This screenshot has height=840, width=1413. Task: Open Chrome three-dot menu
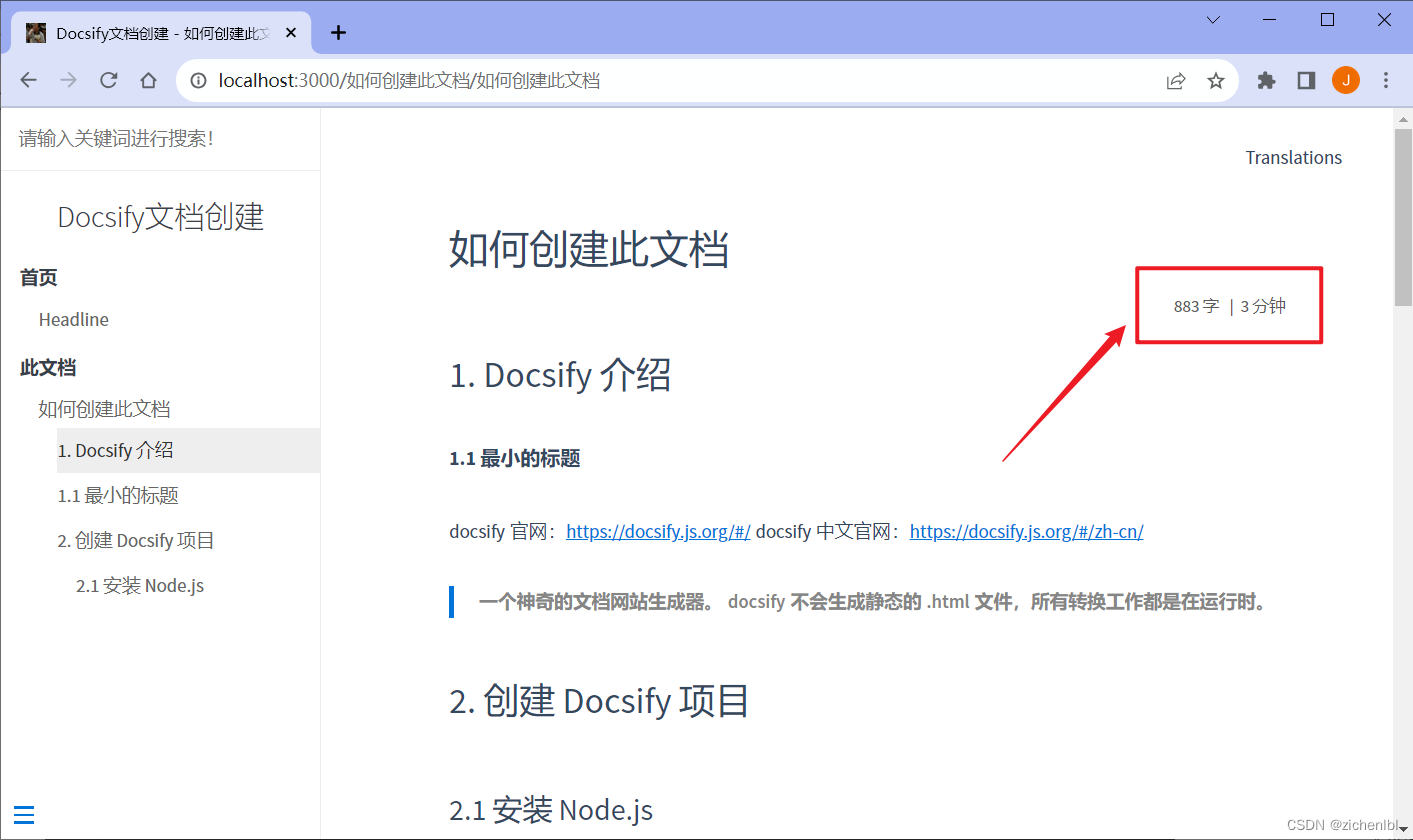[1386, 81]
